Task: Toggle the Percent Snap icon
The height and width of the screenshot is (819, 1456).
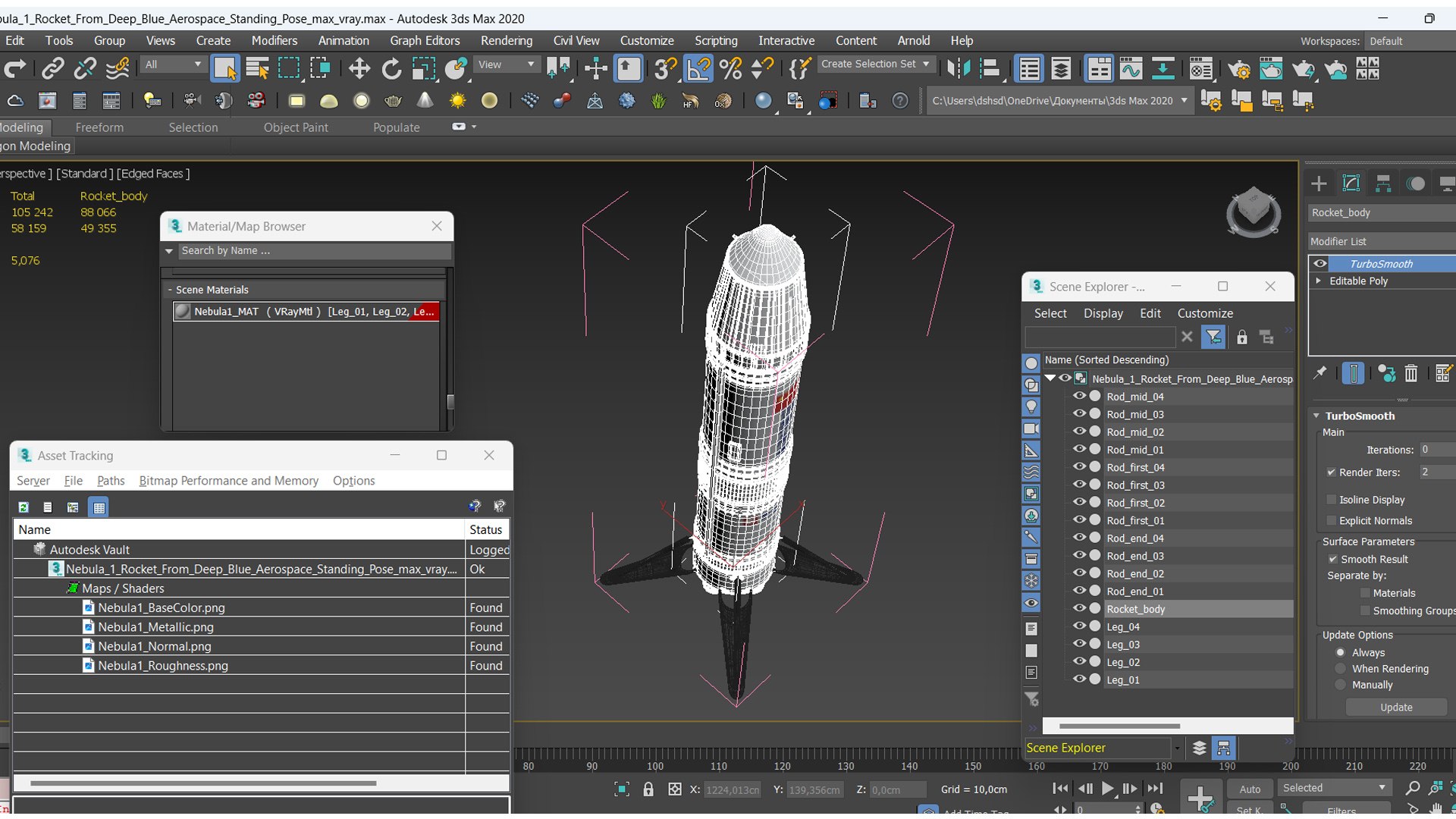Action: 730,69
